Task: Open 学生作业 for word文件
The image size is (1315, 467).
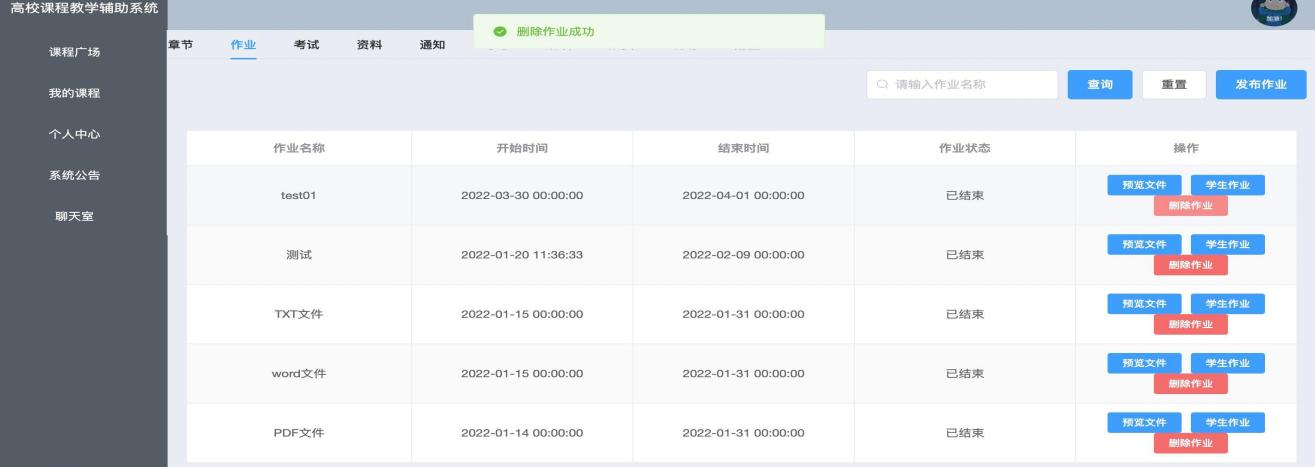Action: click(1227, 363)
